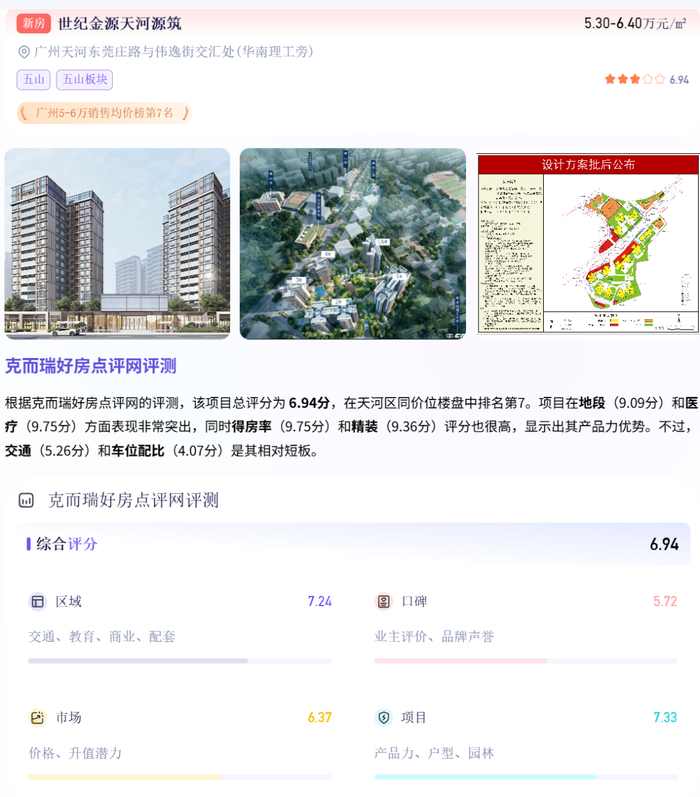Open the 世纪金源天河源筑 project title
Image resolution: width=700 pixels, height=797 pixels.
click(119, 23)
